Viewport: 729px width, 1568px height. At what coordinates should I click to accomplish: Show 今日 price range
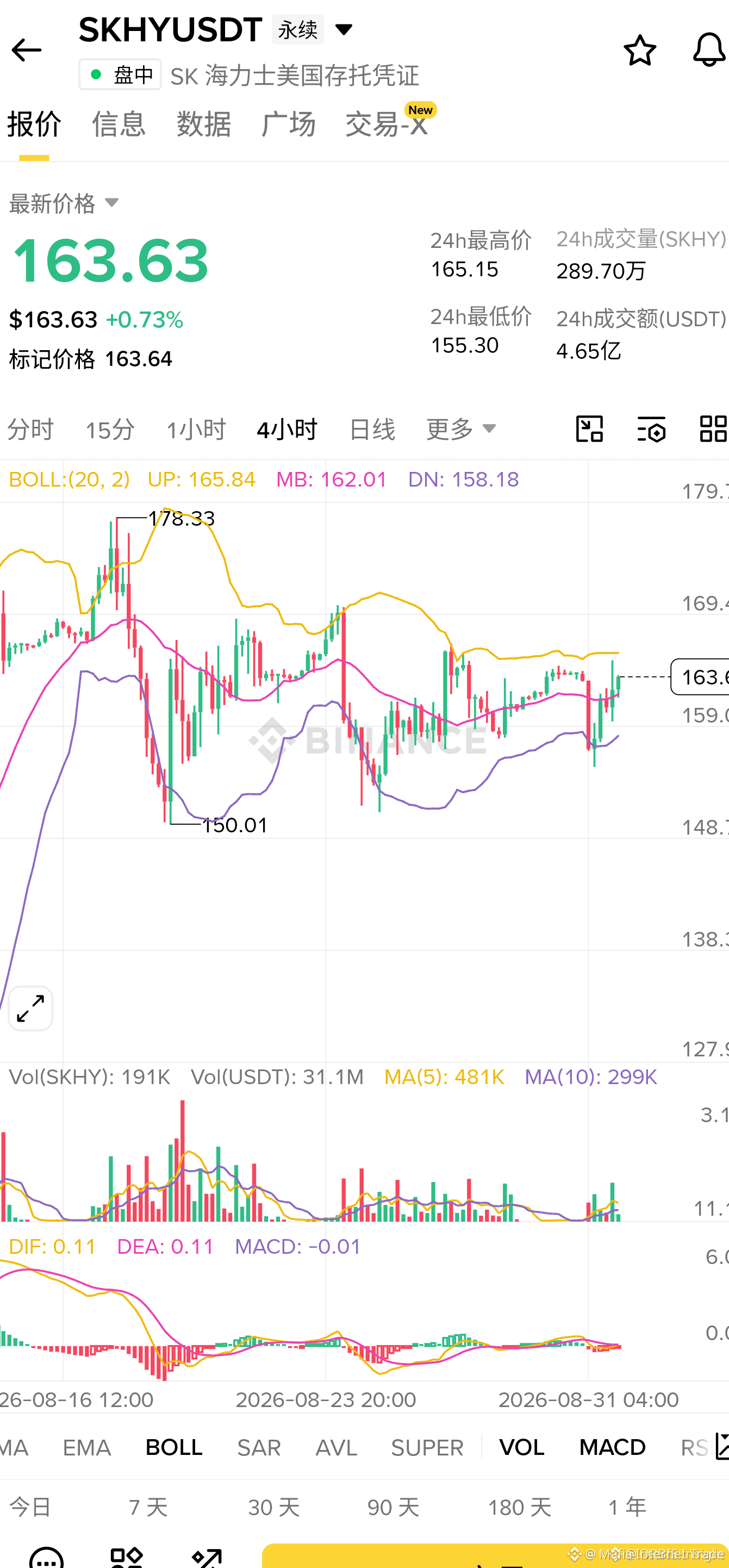click(30, 1507)
